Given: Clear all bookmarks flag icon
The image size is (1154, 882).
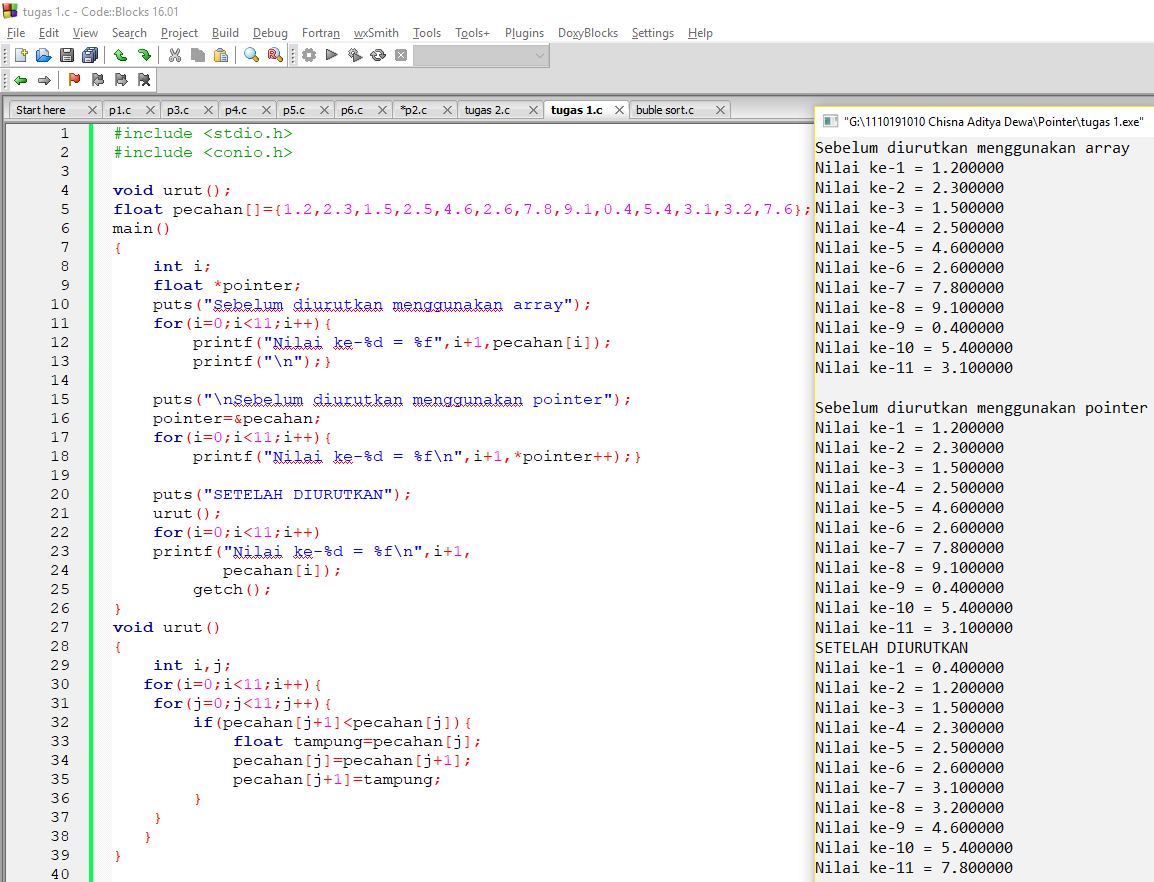Looking at the screenshot, I should (x=144, y=80).
